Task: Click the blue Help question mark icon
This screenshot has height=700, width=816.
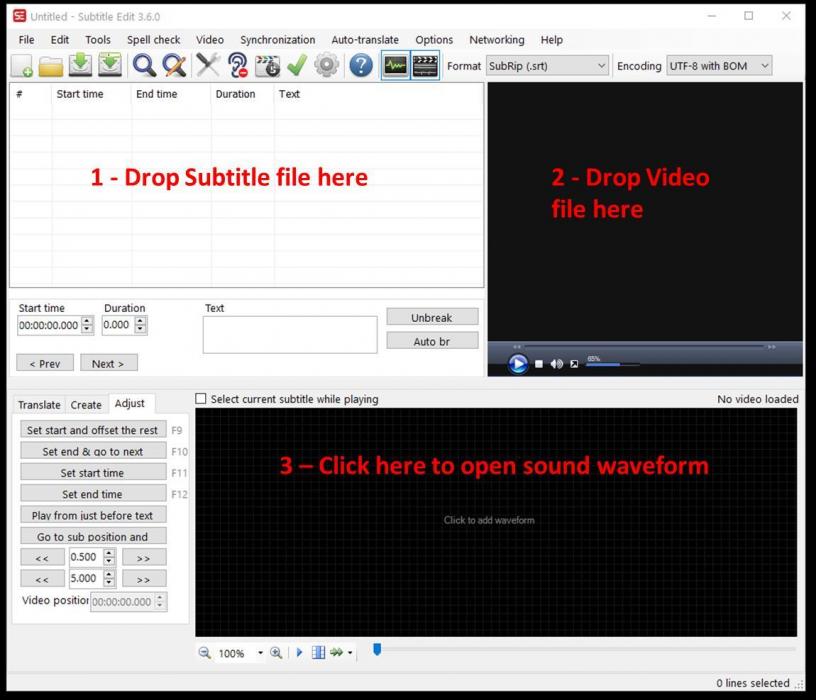Action: (361, 66)
